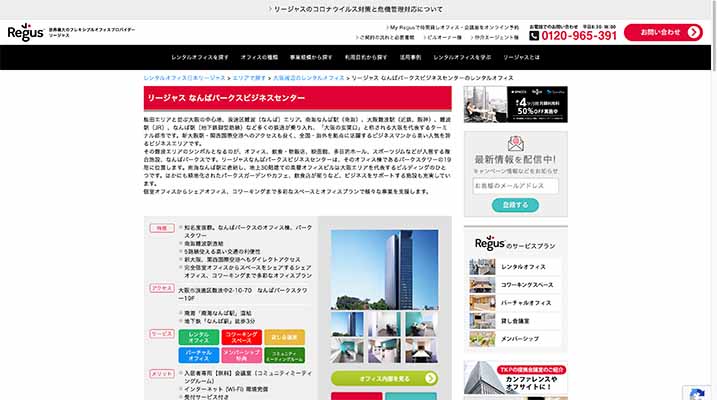
Task: Click the Regus logo above service plans
Action: click(x=489, y=243)
